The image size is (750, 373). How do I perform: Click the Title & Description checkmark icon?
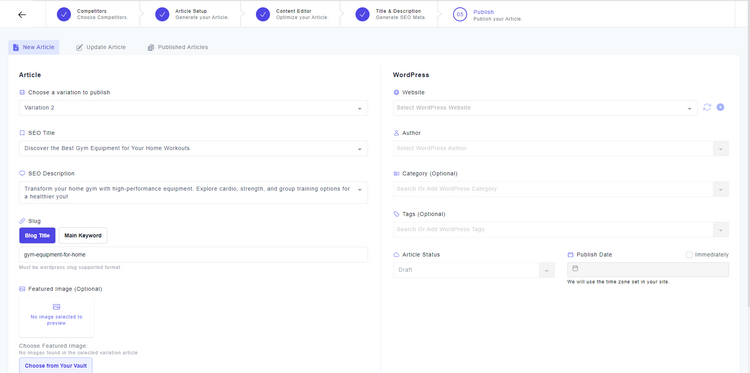point(363,14)
